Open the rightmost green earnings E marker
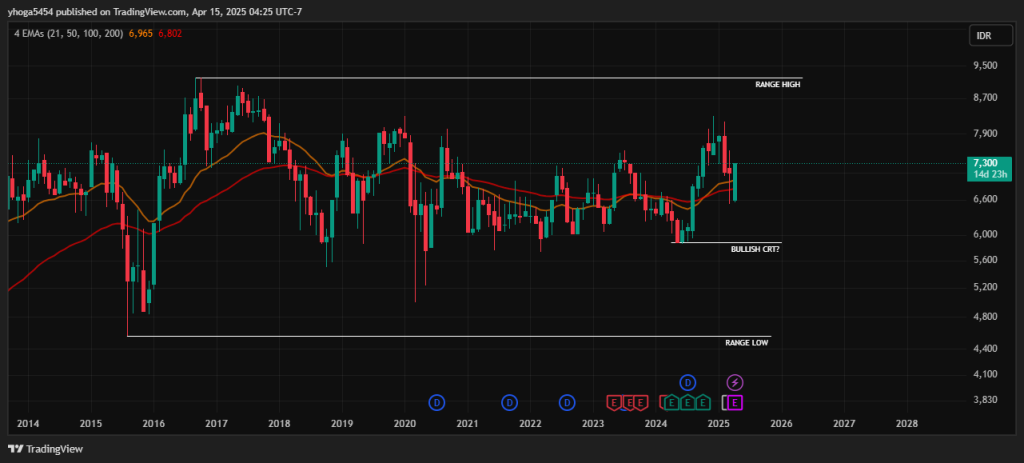The height and width of the screenshot is (463, 1024). point(702,403)
